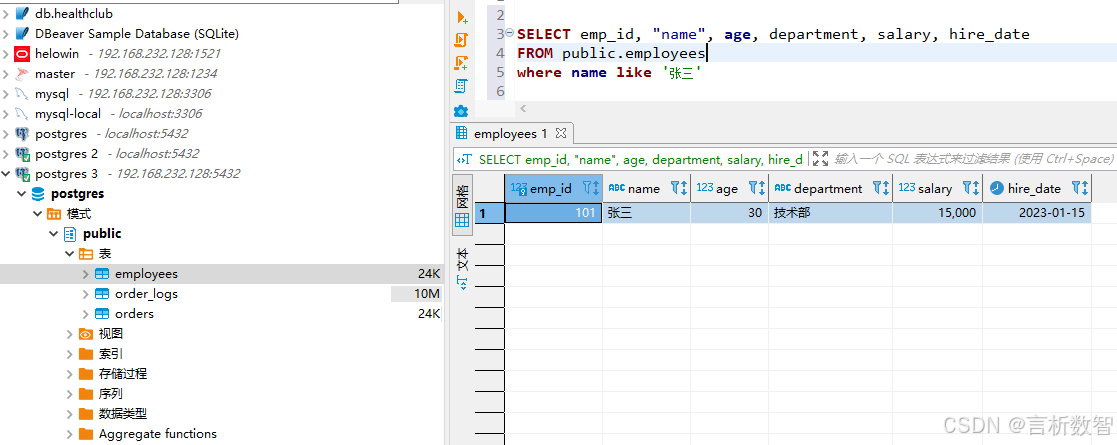The width and height of the screenshot is (1117, 445).
Task: Click the execute script icon
Action: (x=461, y=39)
